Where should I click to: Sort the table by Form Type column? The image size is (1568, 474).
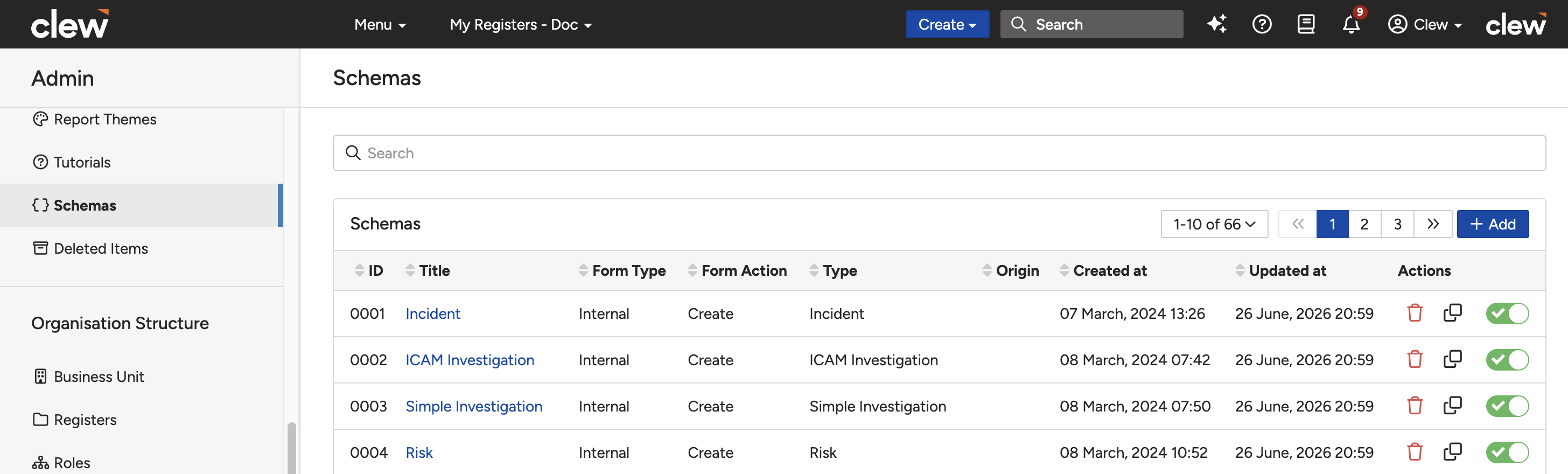tap(622, 270)
